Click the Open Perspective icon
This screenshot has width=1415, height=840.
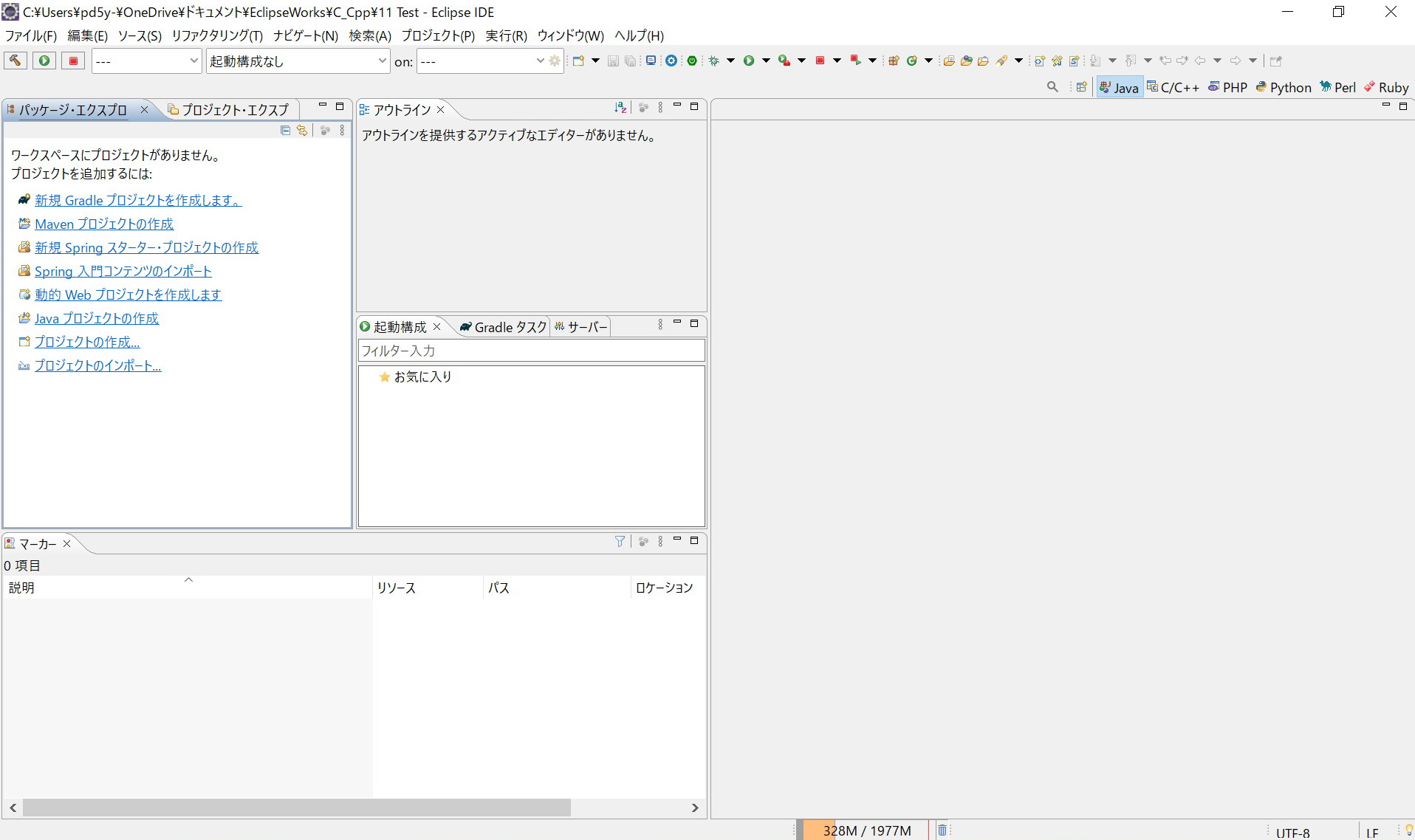1081,87
